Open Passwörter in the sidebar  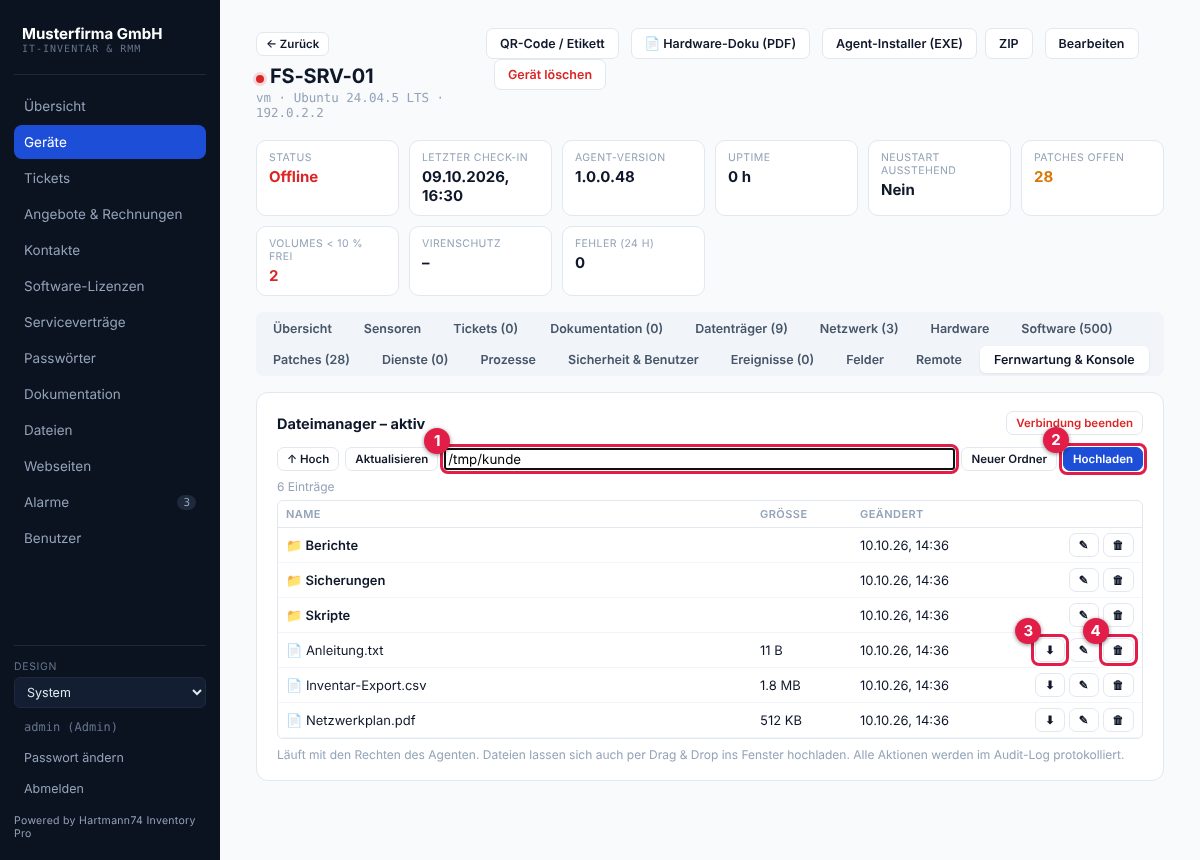110,358
